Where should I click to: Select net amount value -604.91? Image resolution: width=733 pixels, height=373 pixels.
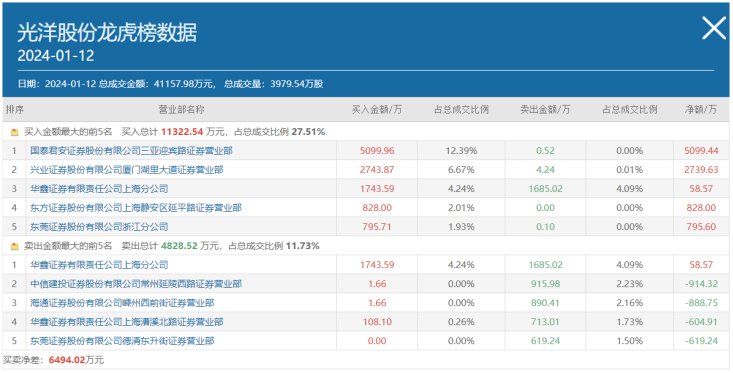coord(701,322)
